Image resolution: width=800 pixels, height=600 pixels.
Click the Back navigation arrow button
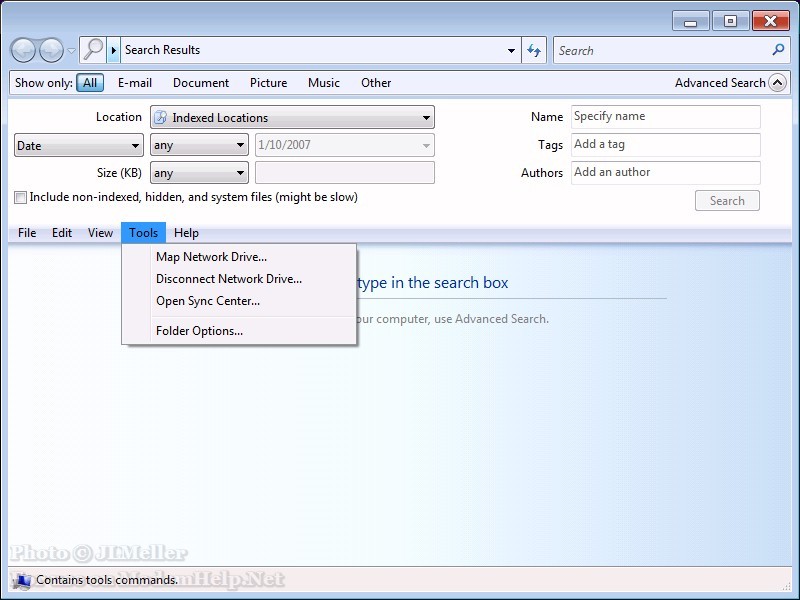[x=24, y=50]
